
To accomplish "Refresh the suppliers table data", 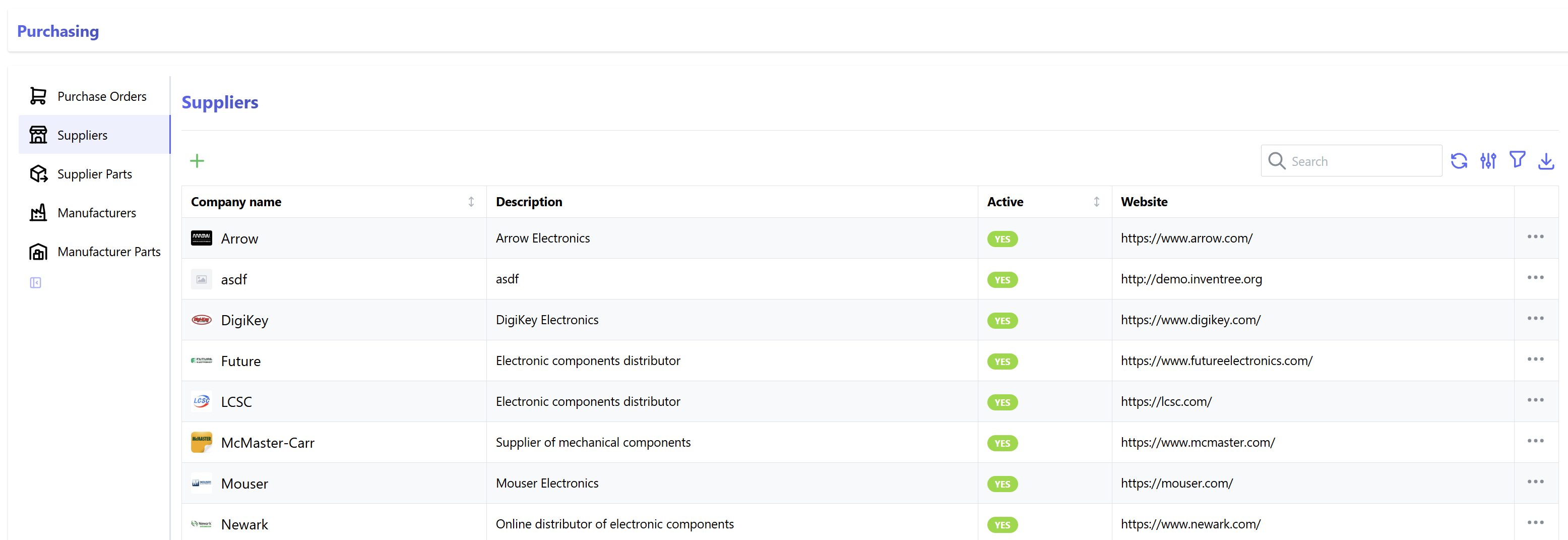I will click(1459, 161).
